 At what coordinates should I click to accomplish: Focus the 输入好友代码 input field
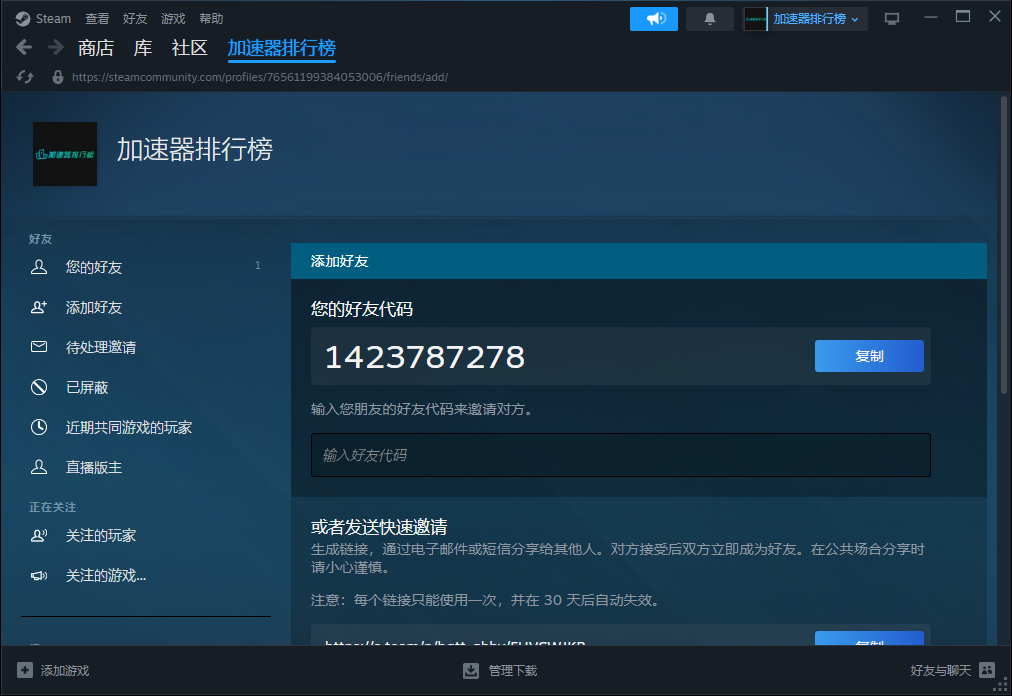(620, 455)
